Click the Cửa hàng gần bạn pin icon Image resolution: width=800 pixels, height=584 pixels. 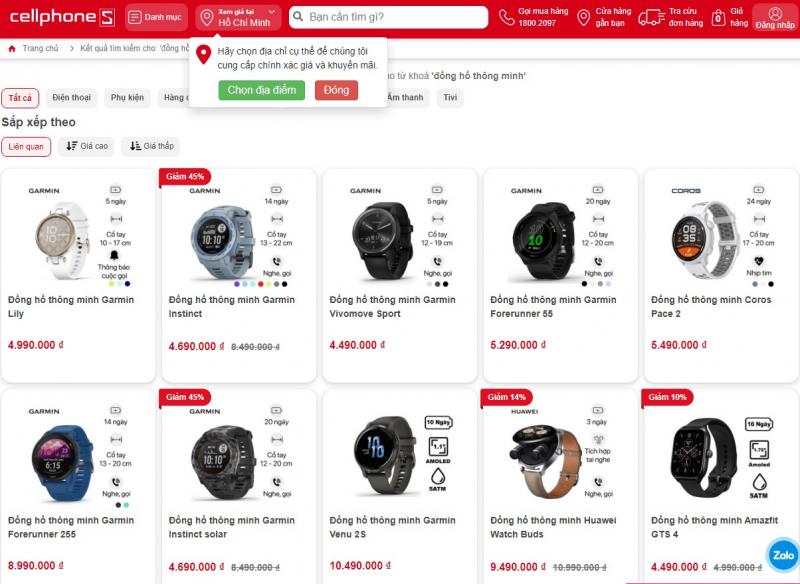coord(583,17)
